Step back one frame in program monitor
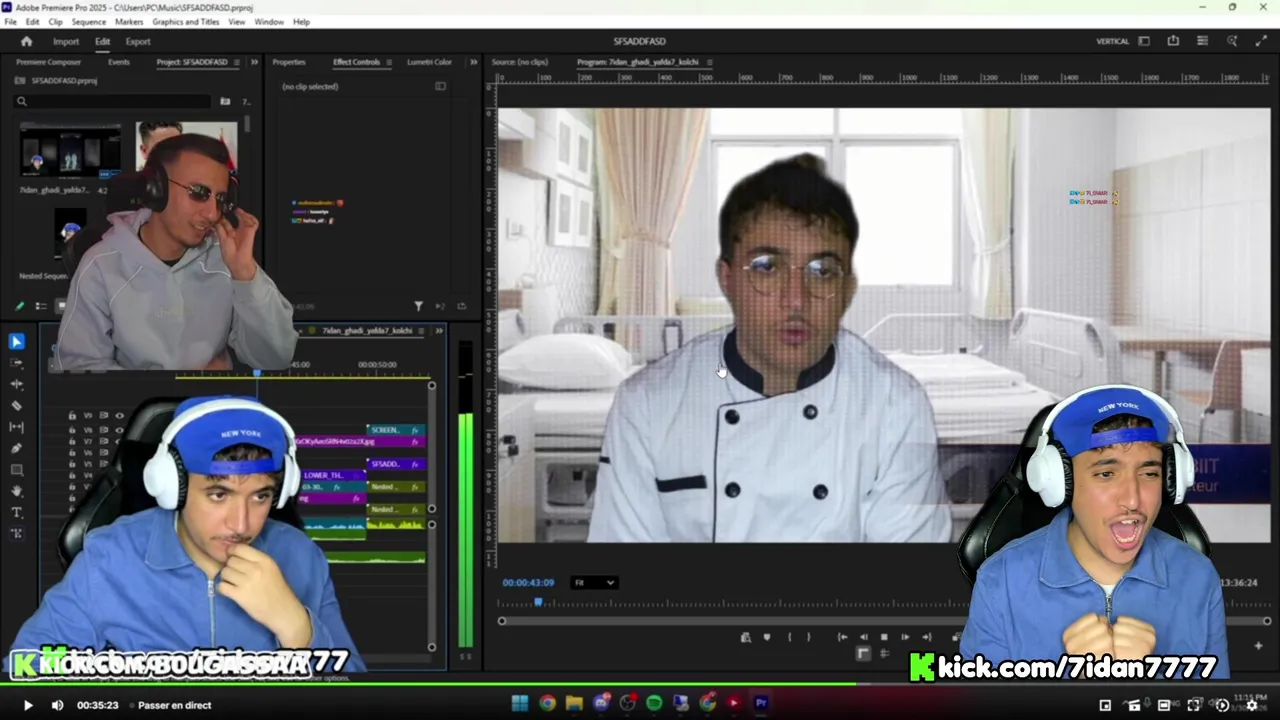Viewport: 1280px width, 720px height. (x=864, y=637)
